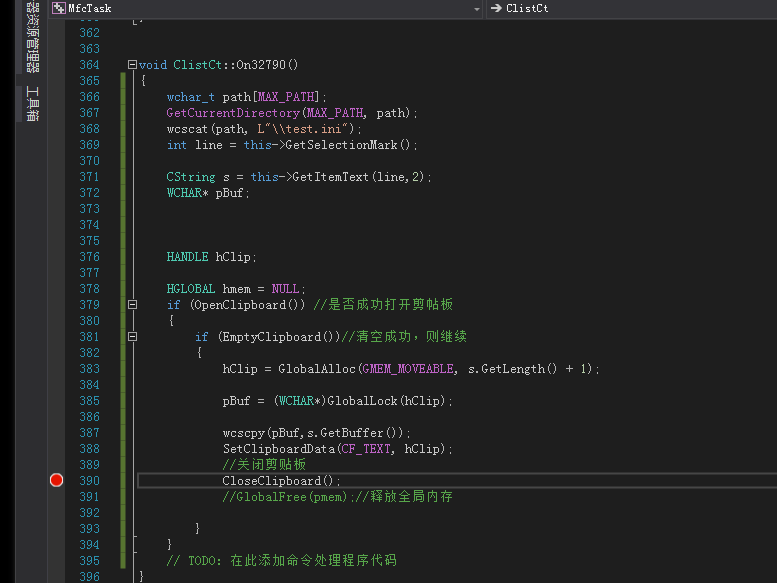The height and width of the screenshot is (583, 777).
Task: Click the CloseClipboard() statement
Action: click(281, 481)
